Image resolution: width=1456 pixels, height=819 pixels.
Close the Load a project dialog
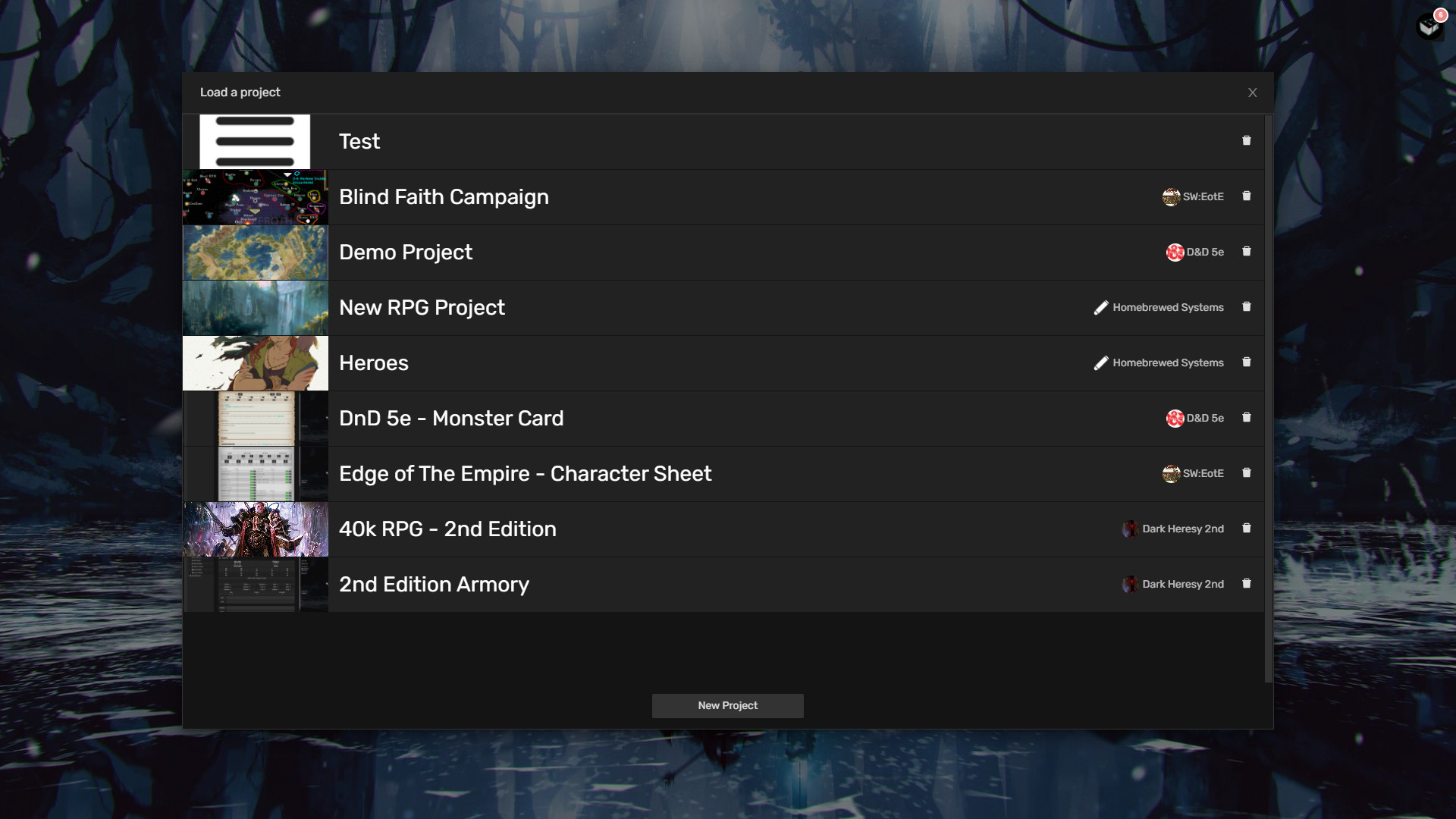(1252, 92)
